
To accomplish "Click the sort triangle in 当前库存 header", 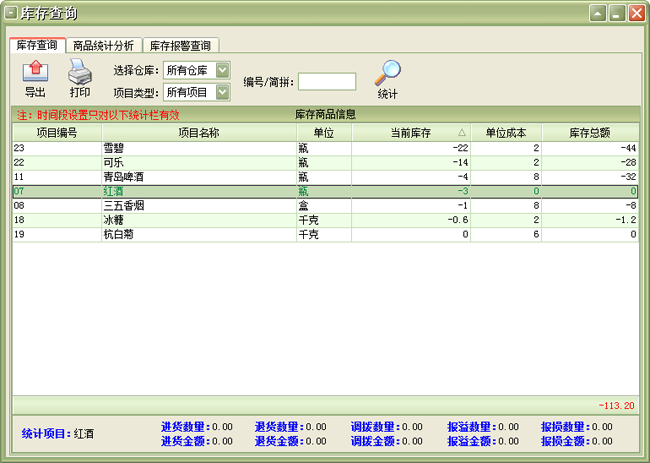I will point(461,132).
